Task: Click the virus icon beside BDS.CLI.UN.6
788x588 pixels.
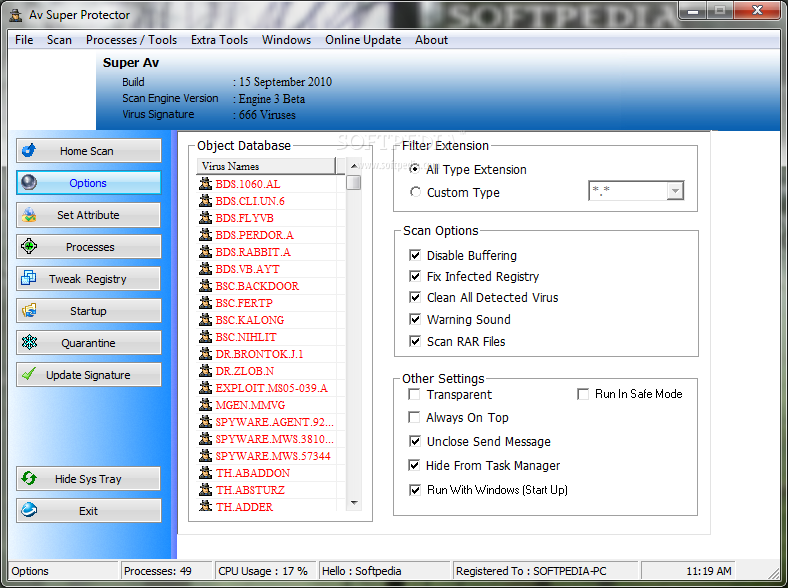Action: click(x=205, y=201)
